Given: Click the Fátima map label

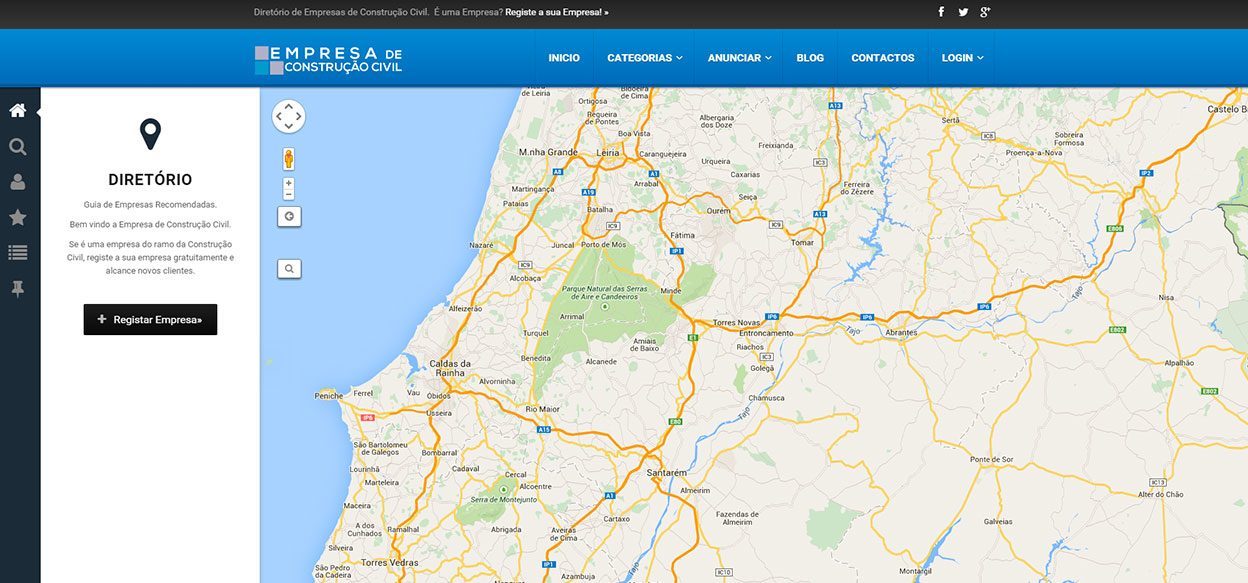Looking at the screenshot, I should [x=682, y=235].
